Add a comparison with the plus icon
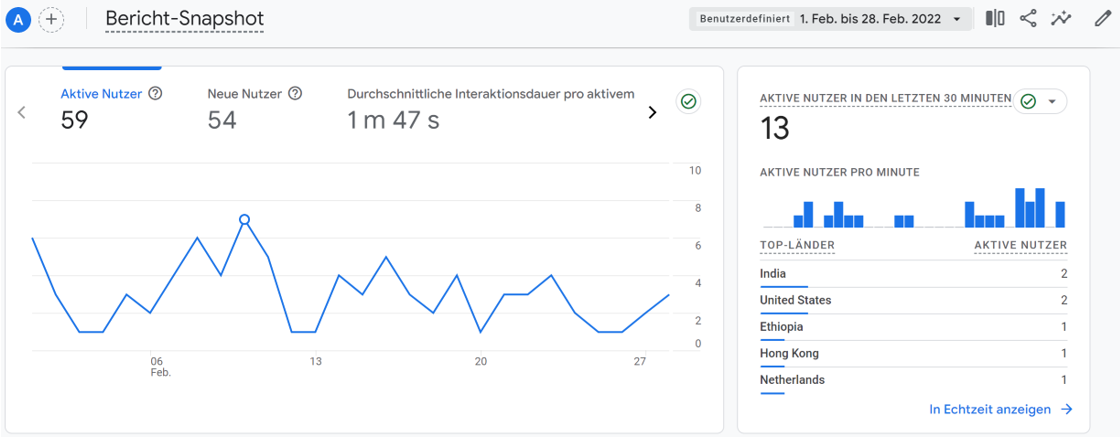The width and height of the screenshot is (1120, 437). [51, 19]
